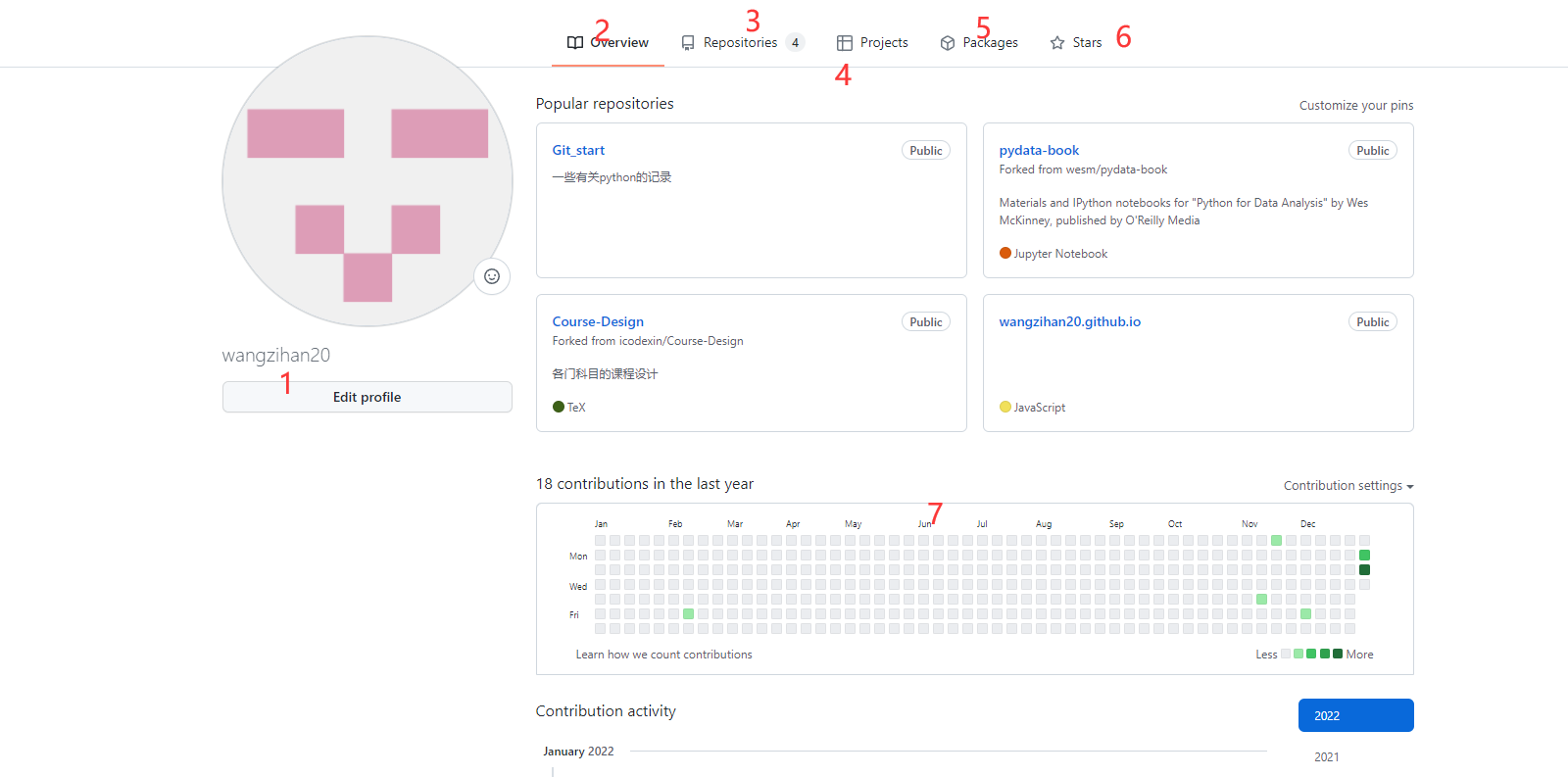
Task: Click the Jupyter Notebook language dot
Action: click(1005, 253)
